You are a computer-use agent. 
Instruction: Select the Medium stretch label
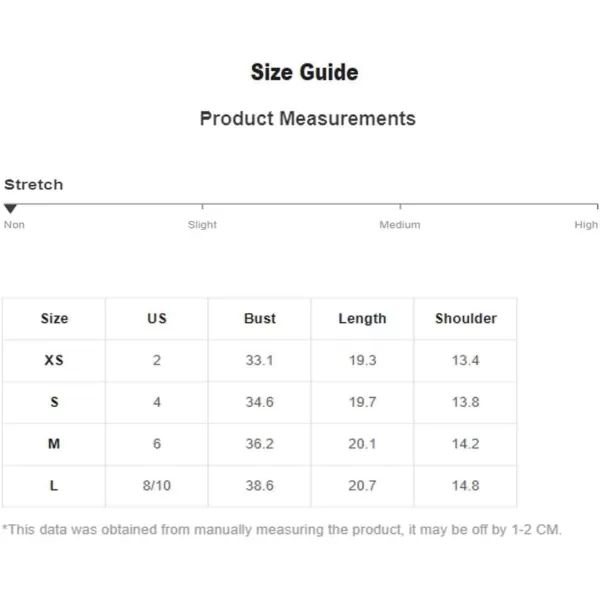(399, 225)
